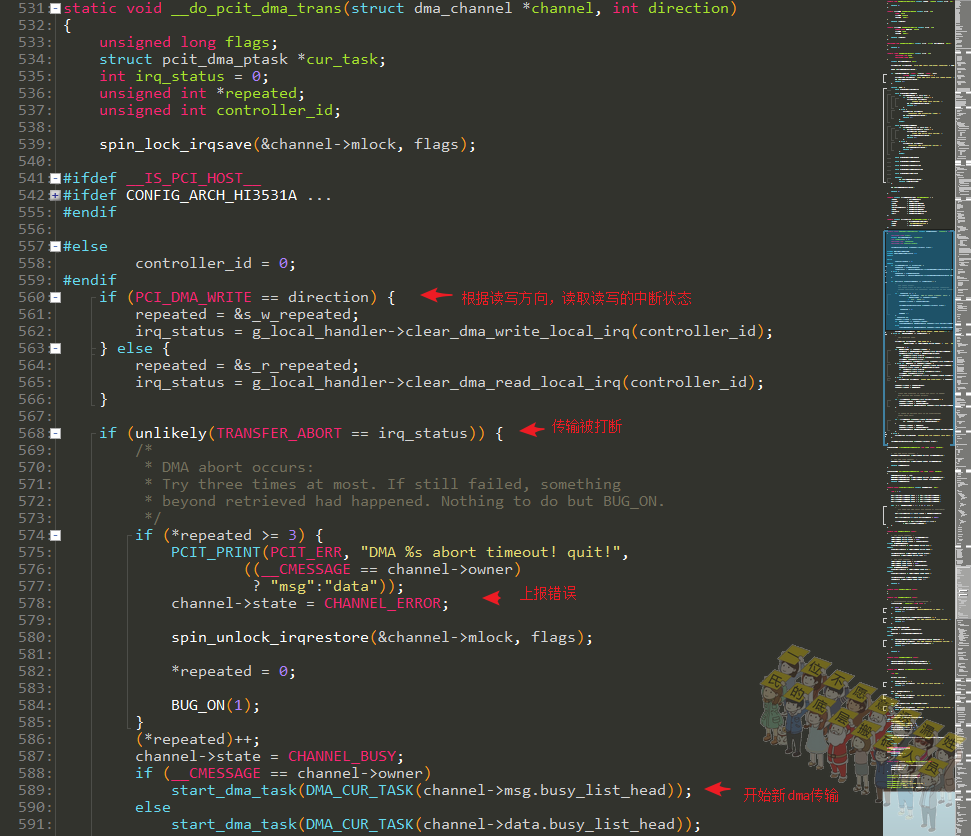Click the #endif directive on line 555
The width and height of the screenshot is (971, 836).
click(x=90, y=212)
